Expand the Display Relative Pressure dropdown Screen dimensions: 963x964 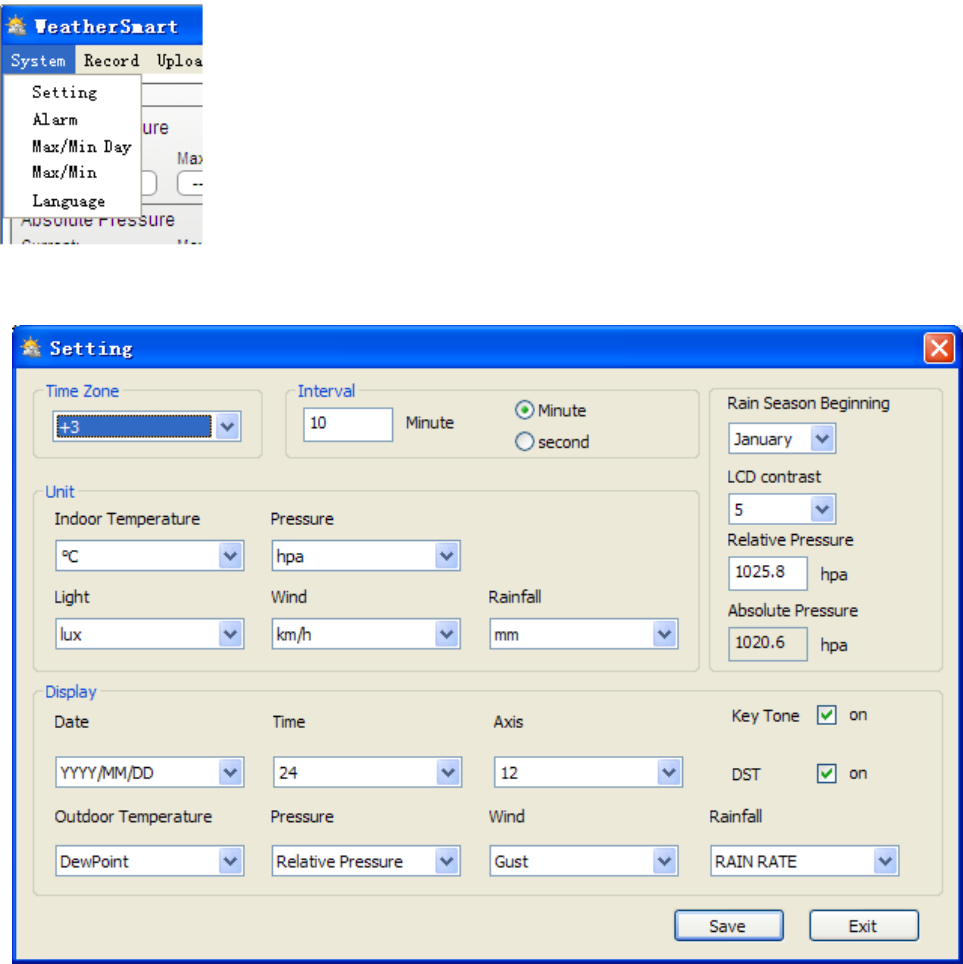click(x=447, y=861)
